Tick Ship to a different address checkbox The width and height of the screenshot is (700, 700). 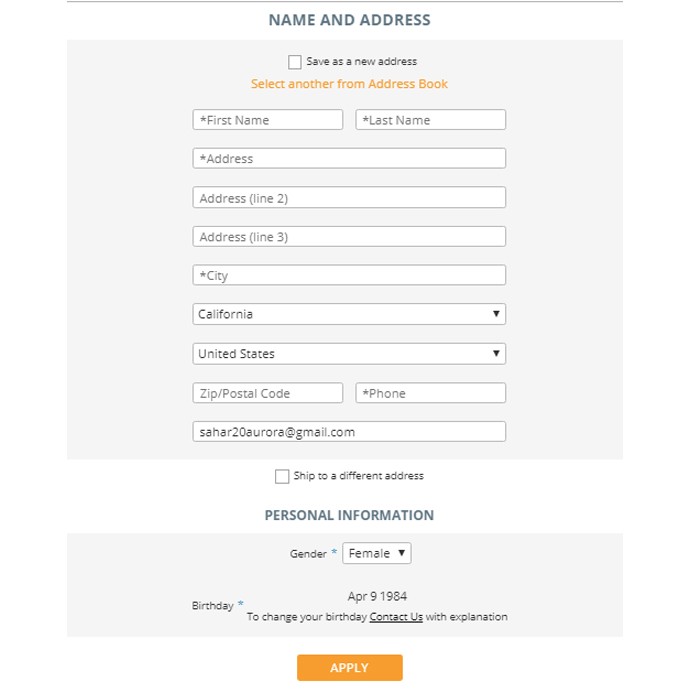pyautogui.click(x=282, y=477)
